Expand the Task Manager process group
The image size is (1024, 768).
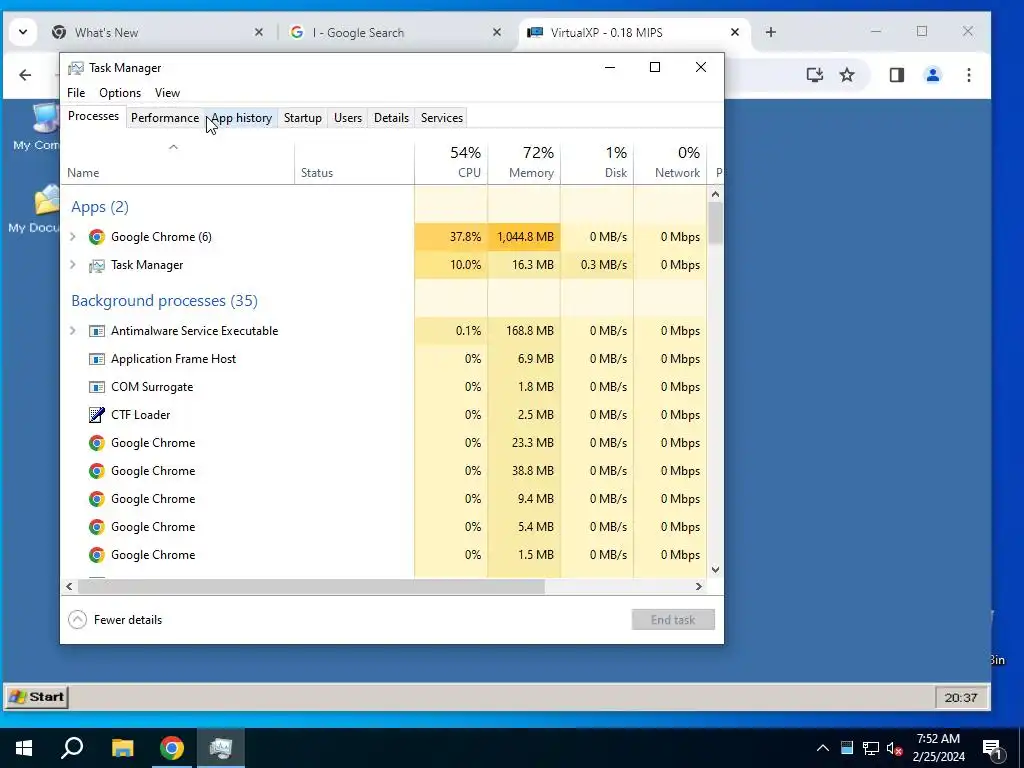point(73,265)
